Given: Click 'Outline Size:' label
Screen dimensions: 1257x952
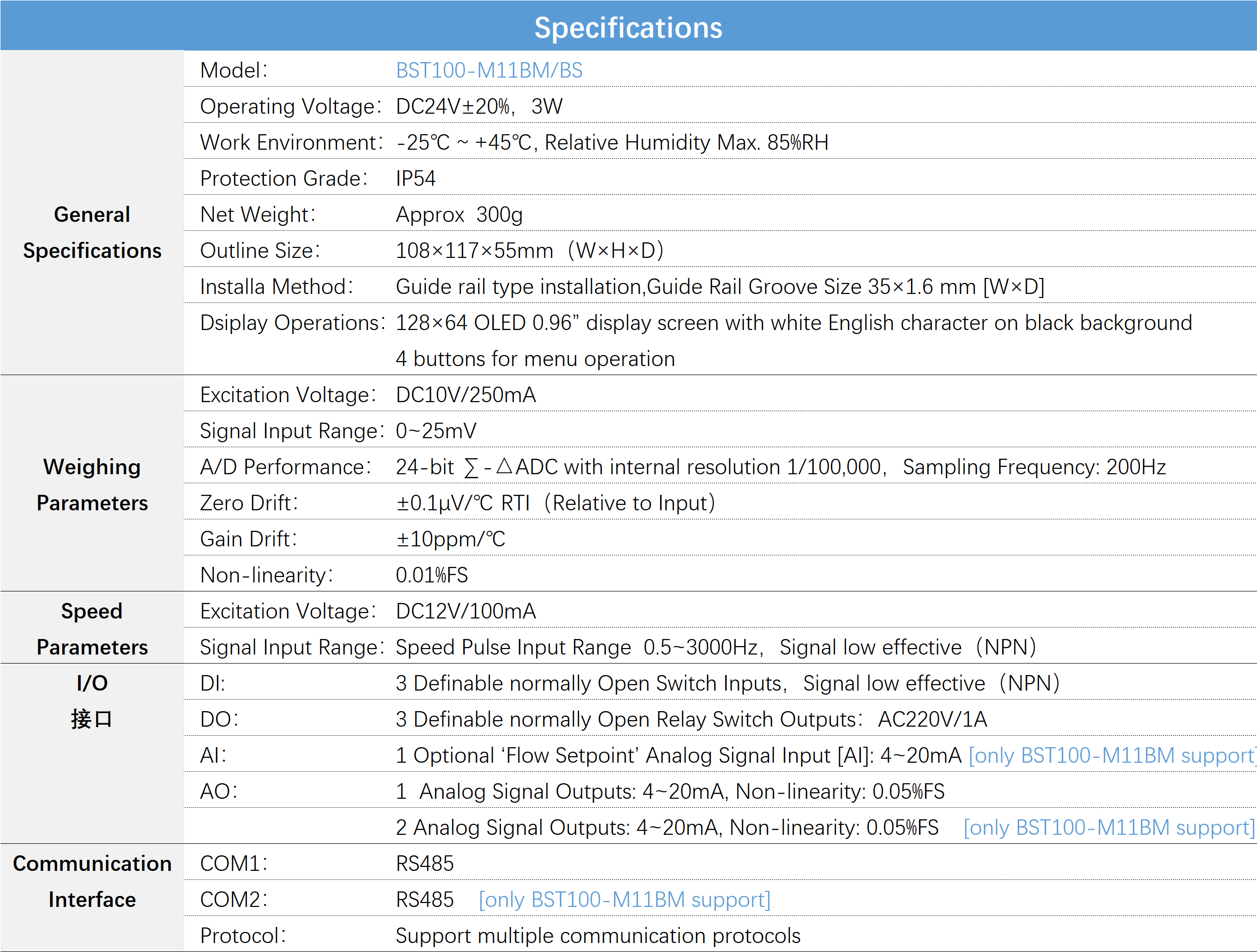Looking at the screenshot, I should 260,251.
